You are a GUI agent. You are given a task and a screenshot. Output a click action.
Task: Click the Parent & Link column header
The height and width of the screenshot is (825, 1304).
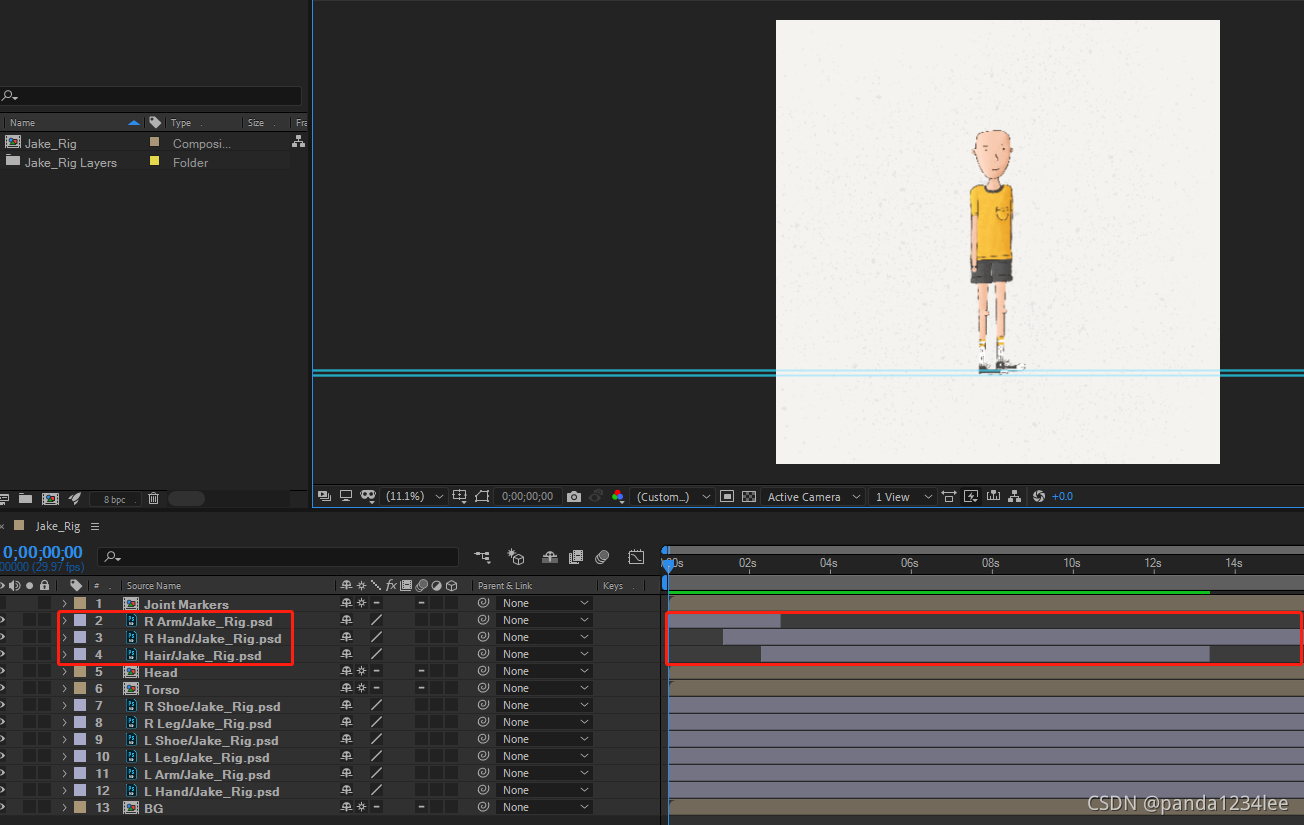click(505, 586)
